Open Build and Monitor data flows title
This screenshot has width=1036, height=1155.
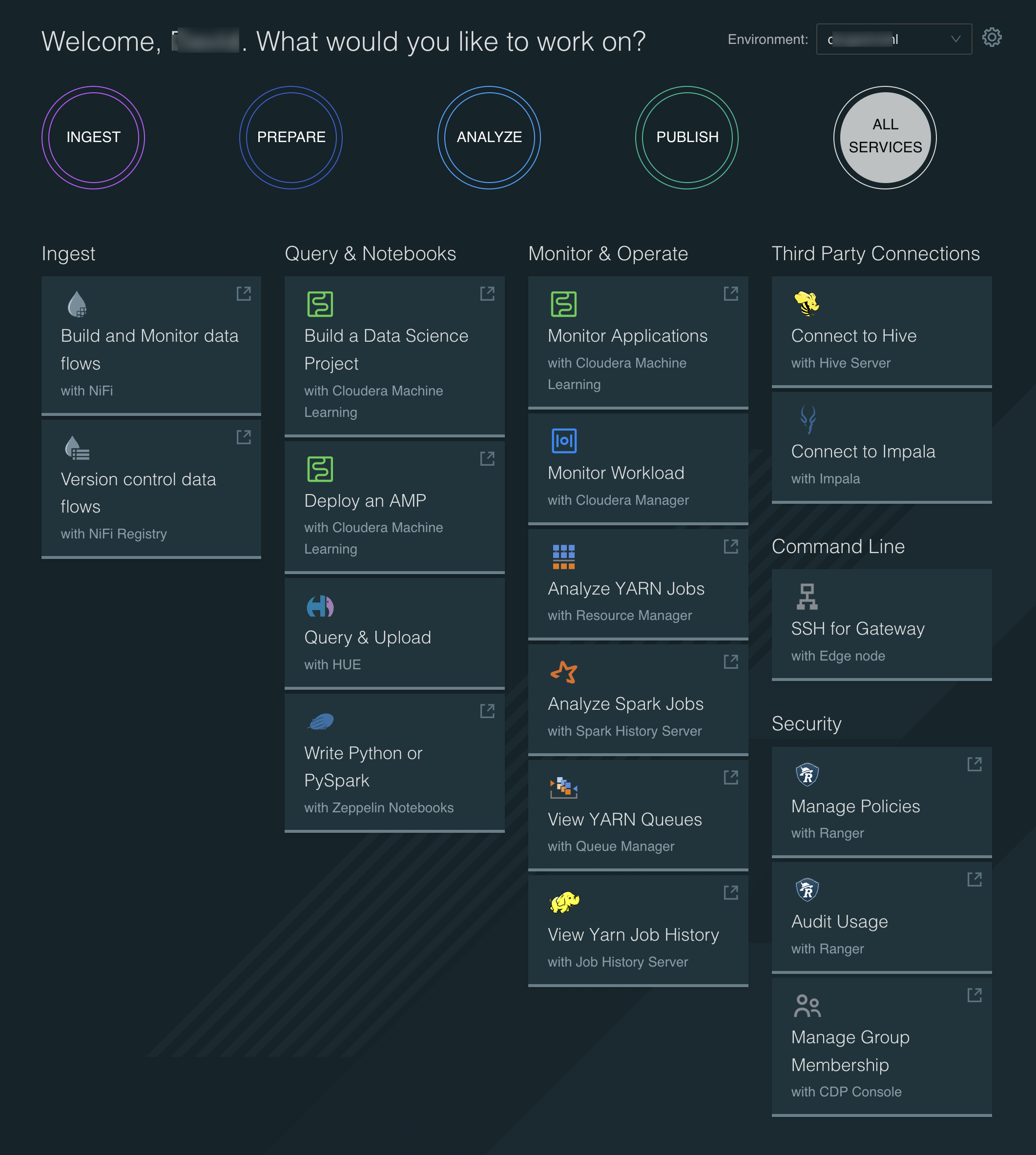click(150, 350)
